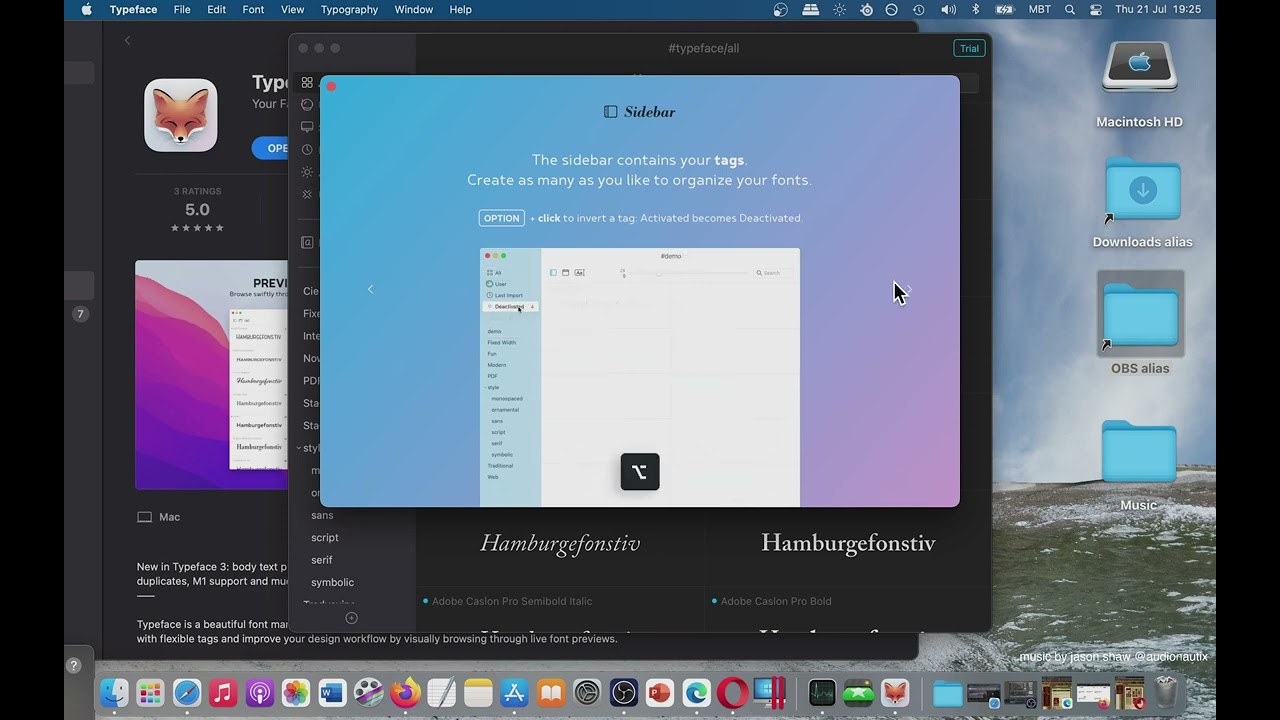1280x720 pixels.
Task: Open Launchpad from the Dock
Action: (x=150, y=692)
